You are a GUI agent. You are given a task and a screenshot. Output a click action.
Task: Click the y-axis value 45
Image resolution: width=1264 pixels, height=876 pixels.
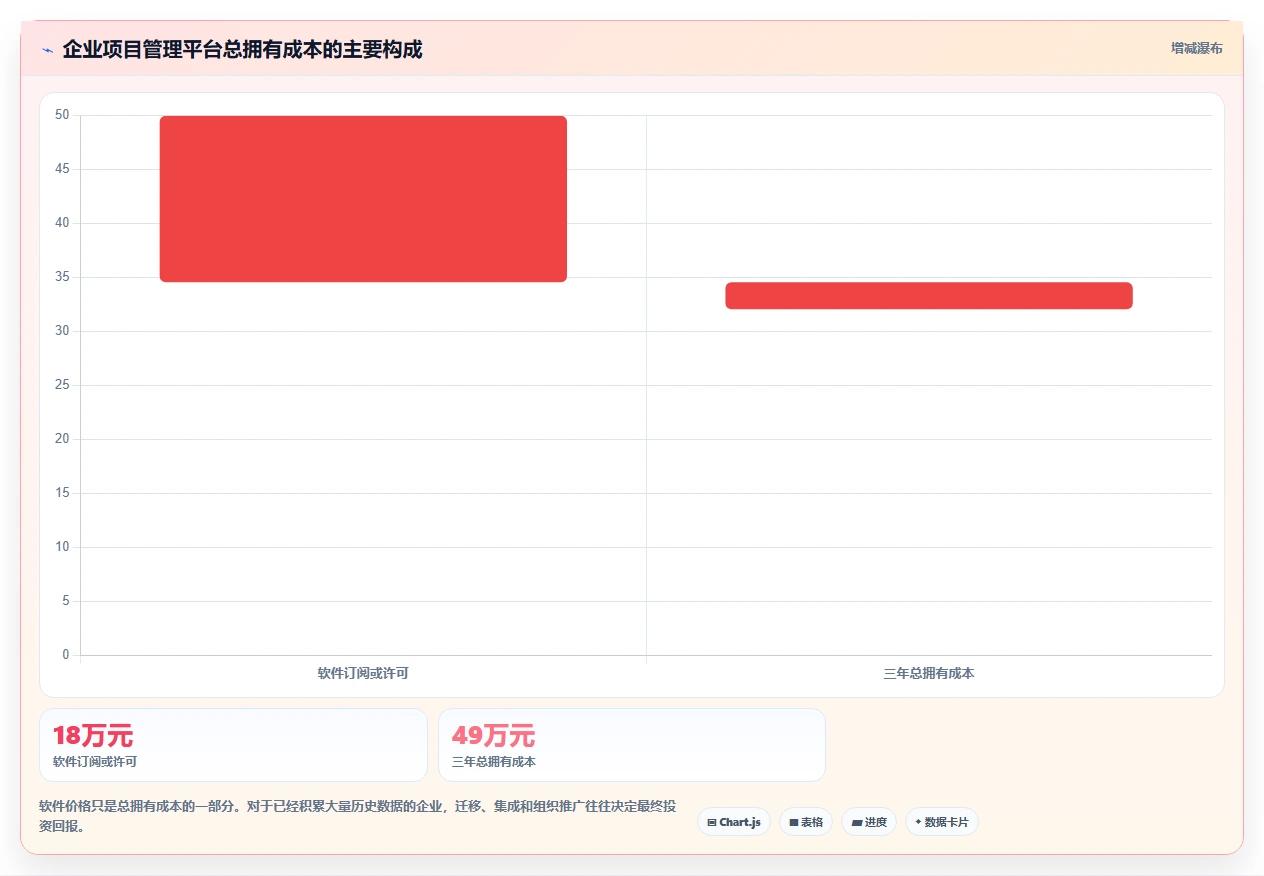click(x=62, y=169)
